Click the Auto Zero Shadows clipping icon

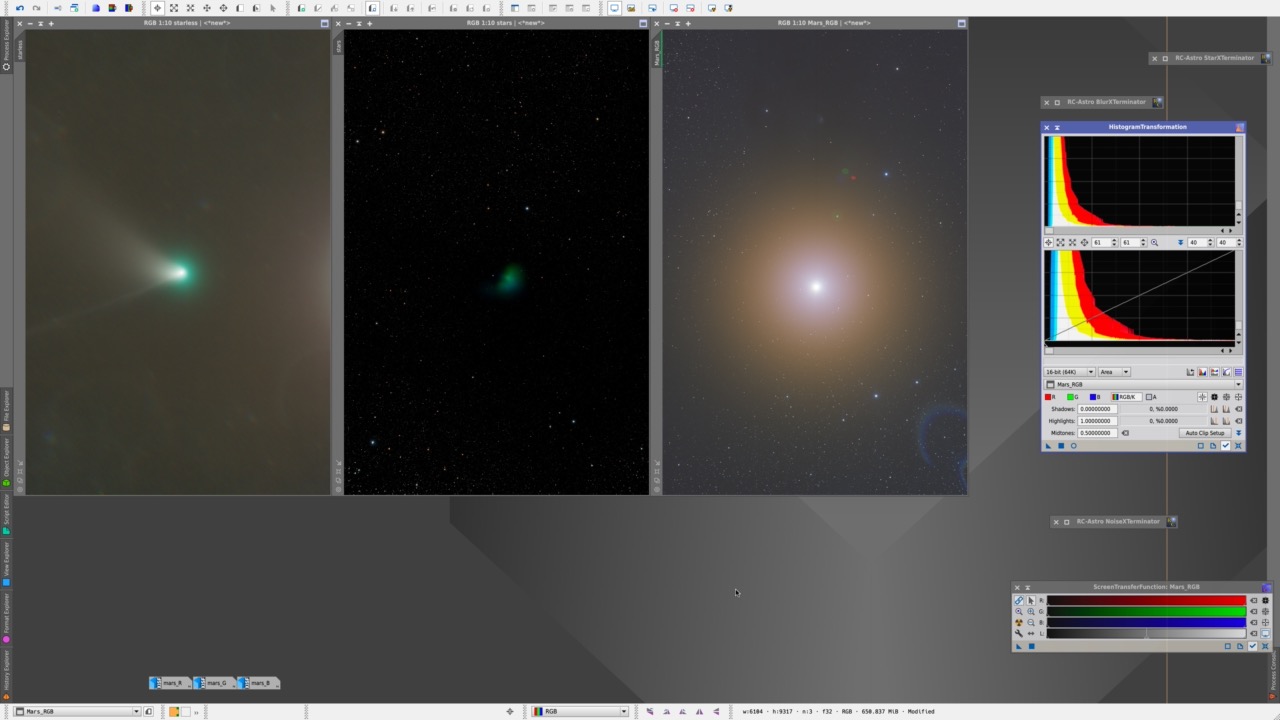coord(1215,409)
